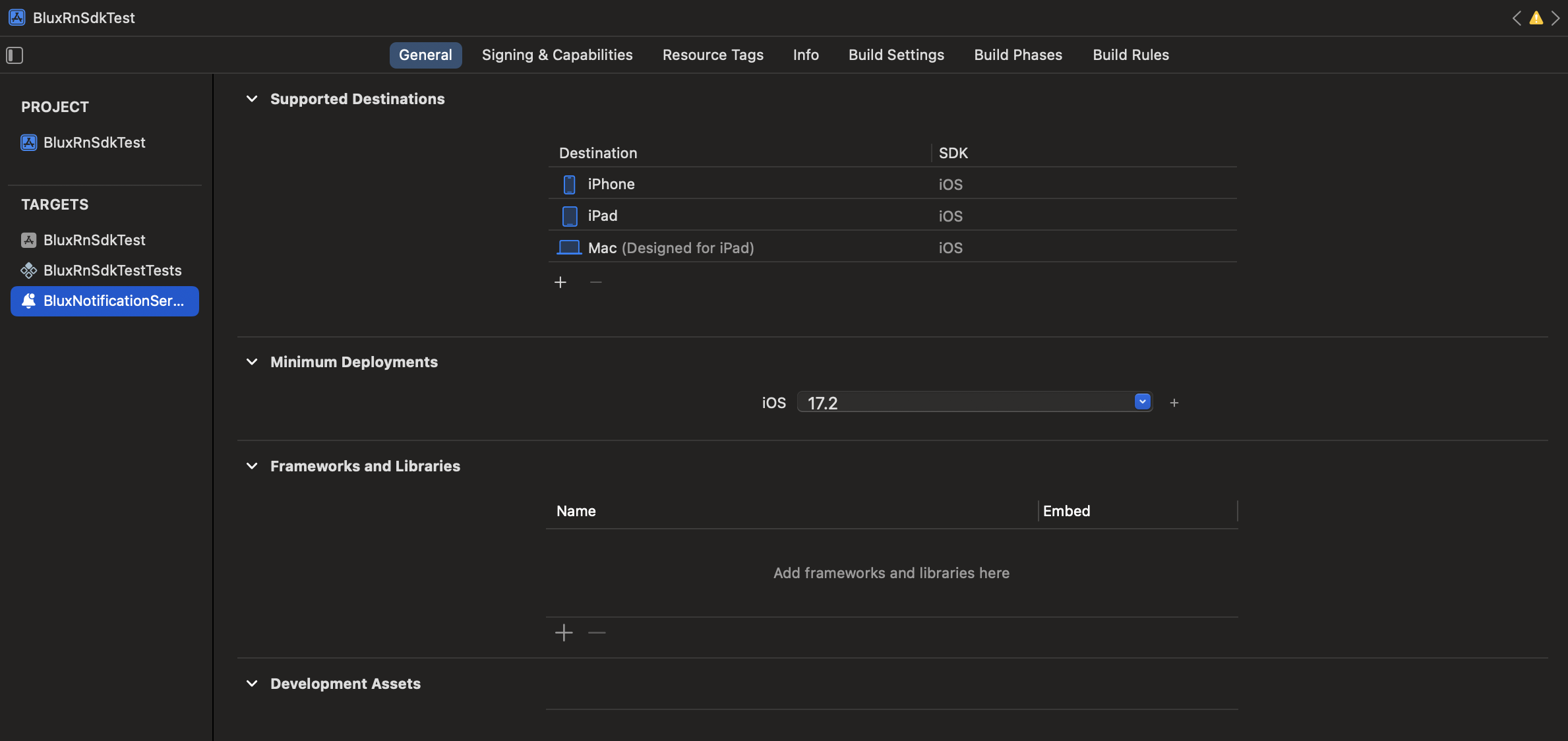Click the BluxRnSdkTest window title

pyautogui.click(x=84, y=18)
